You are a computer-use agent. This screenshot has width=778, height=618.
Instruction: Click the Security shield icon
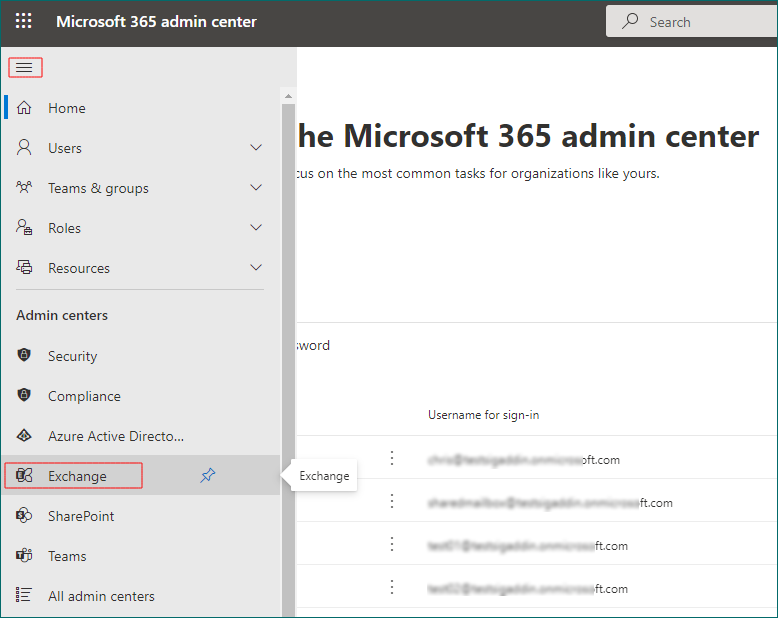(x=25, y=356)
